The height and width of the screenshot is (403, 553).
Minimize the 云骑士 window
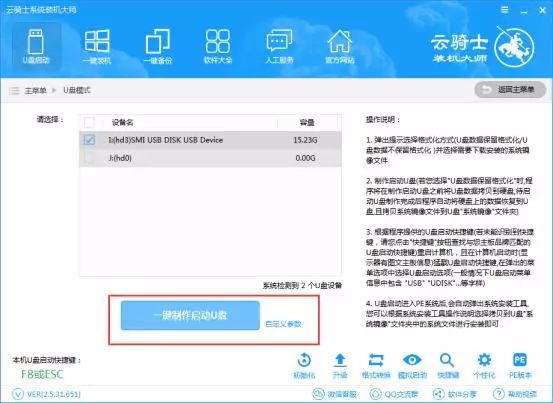pos(524,11)
